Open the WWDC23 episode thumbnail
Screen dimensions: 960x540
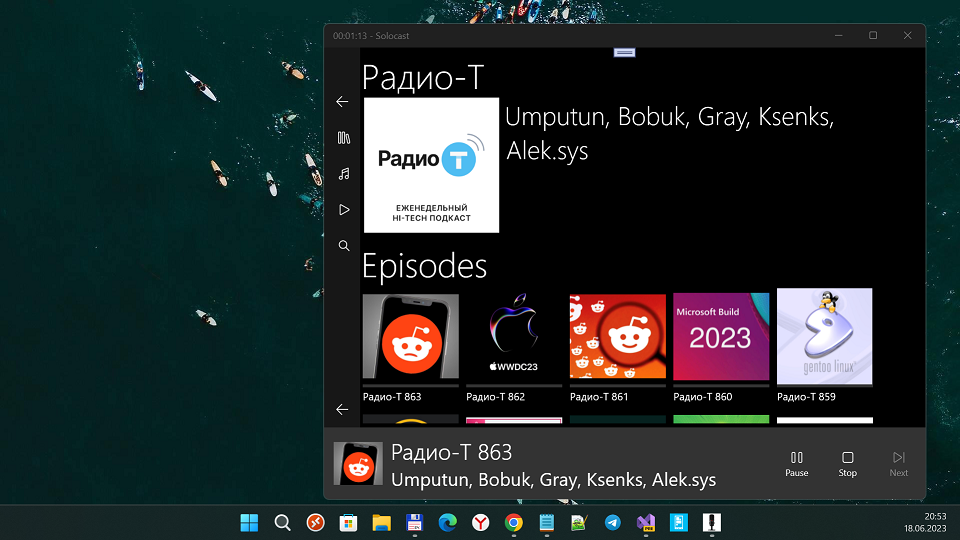tap(514, 336)
